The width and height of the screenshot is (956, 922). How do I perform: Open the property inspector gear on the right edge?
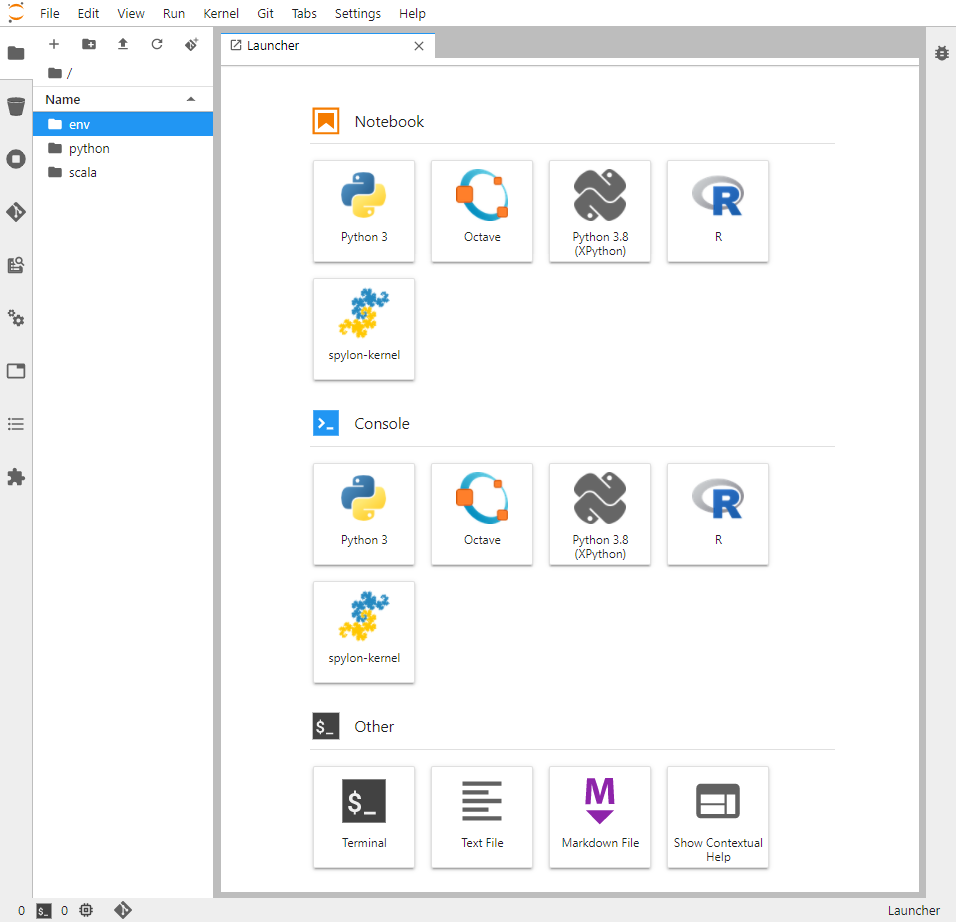941,53
